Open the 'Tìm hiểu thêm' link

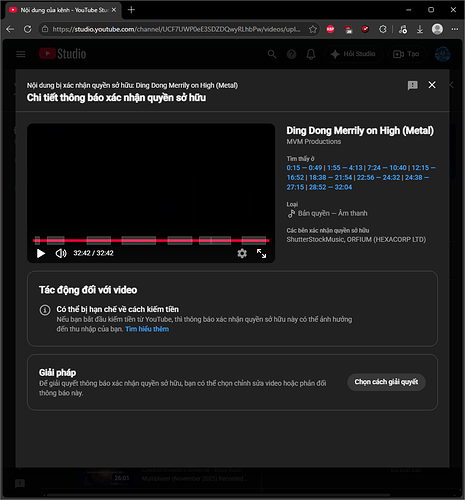click(147, 329)
